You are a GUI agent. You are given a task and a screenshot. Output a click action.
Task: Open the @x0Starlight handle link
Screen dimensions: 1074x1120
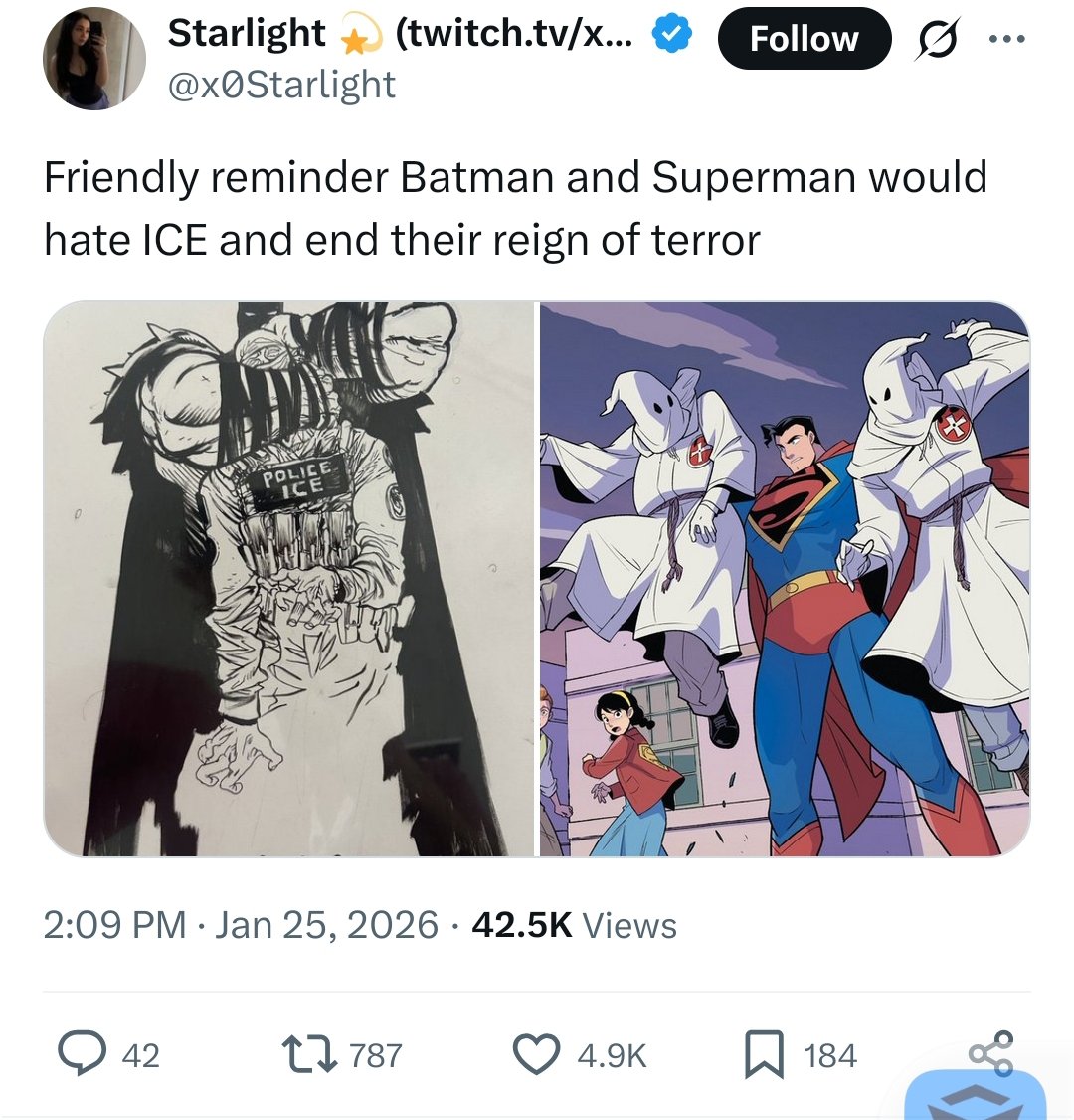tap(281, 85)
